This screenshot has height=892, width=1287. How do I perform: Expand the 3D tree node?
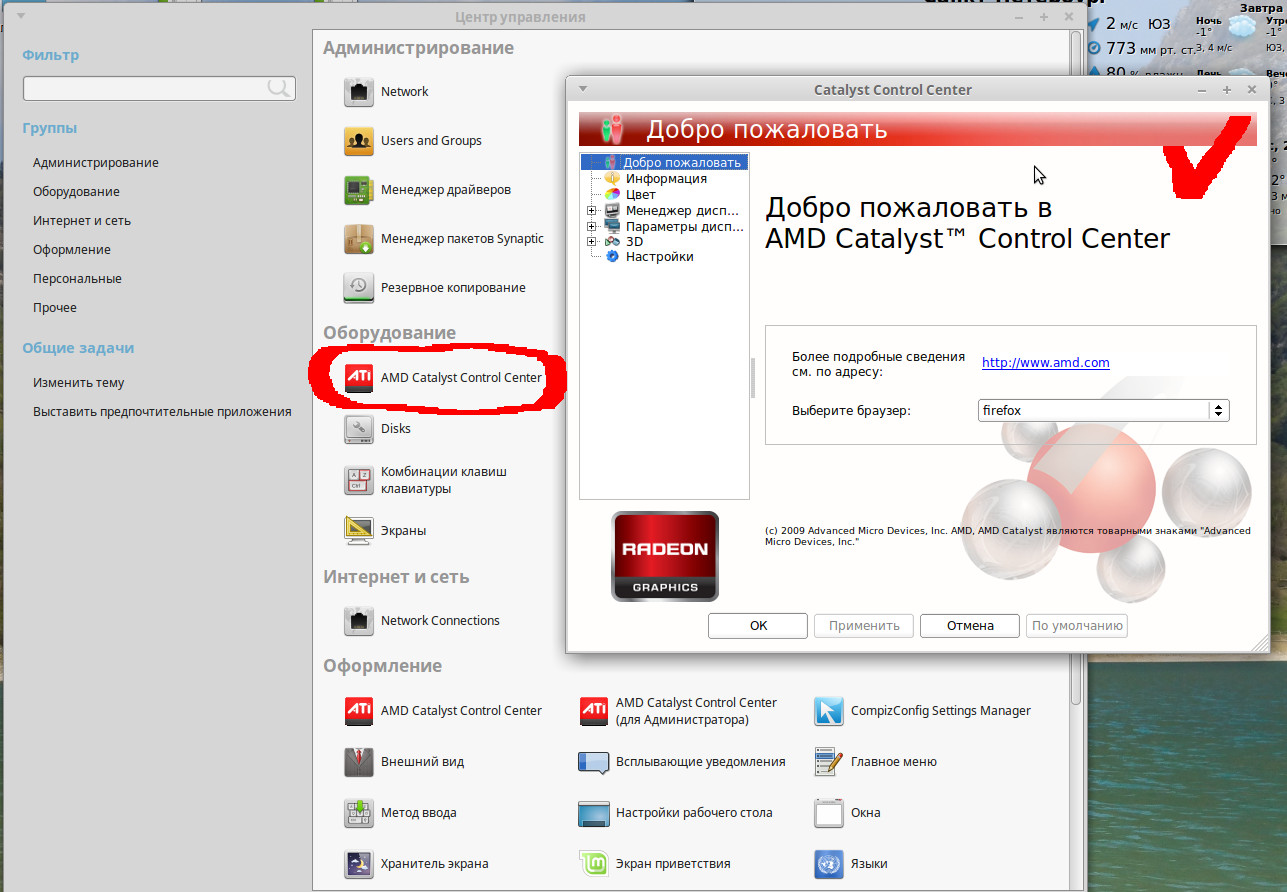[x=592, y=242]
